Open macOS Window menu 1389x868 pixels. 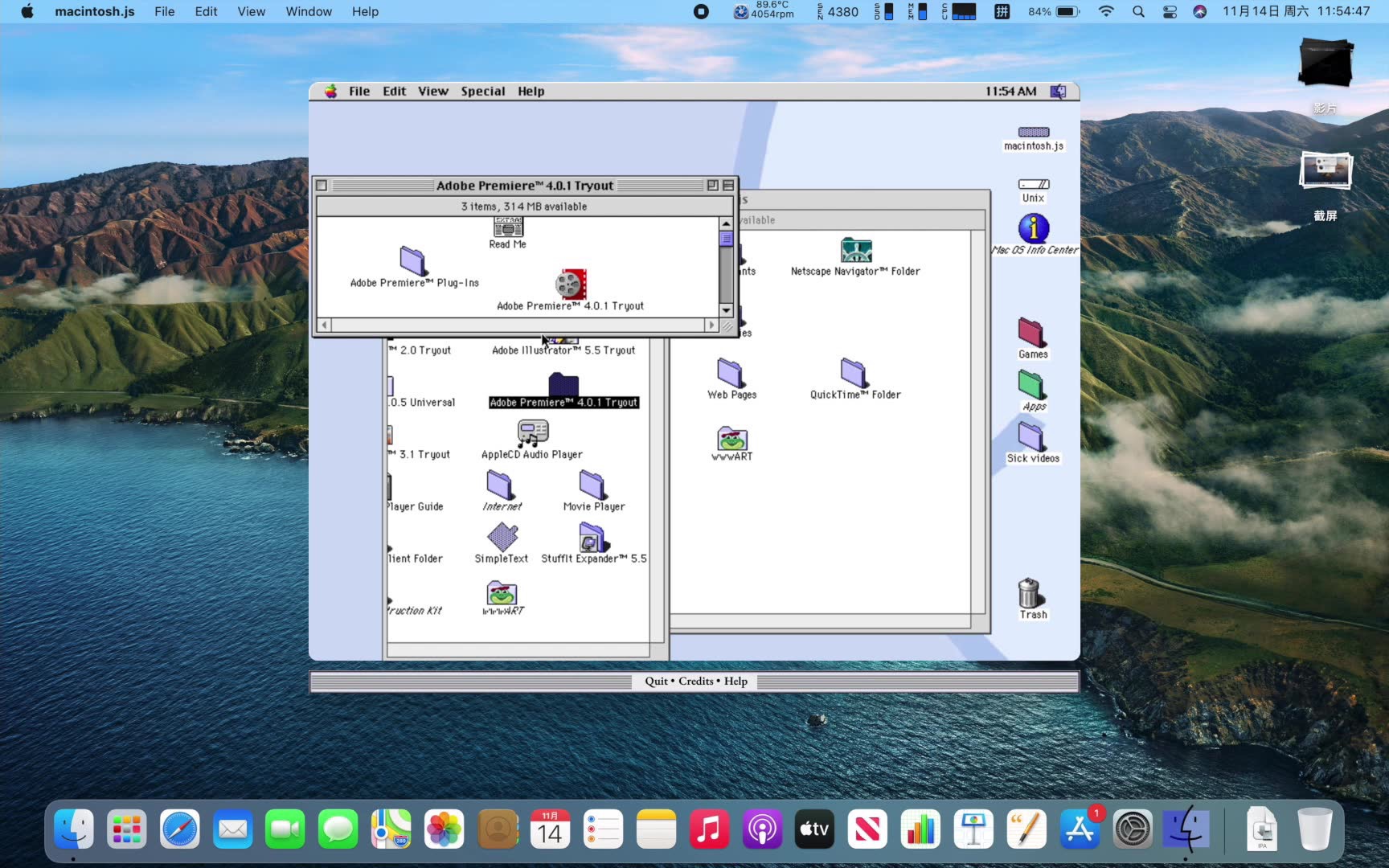(309, 11)
